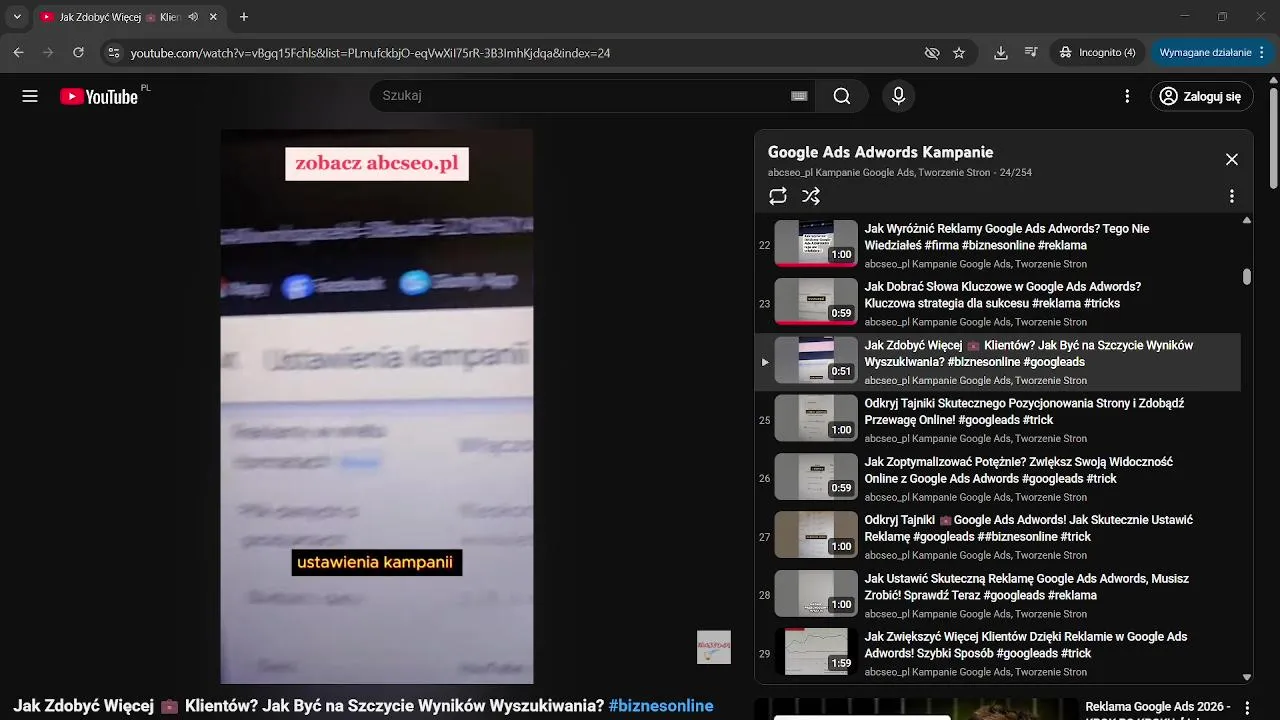Go to YouTube home via logo
This screenshot has height=720, width=1280.
99,96
